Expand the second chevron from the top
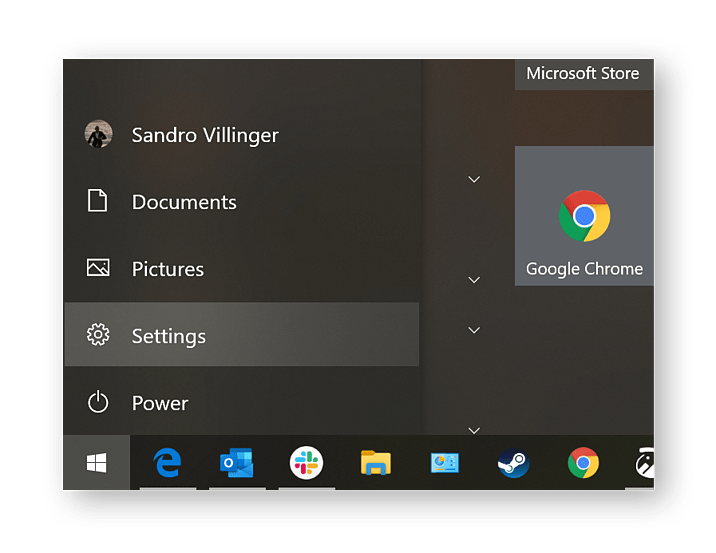This screenshot has width=716, height=553. (x=474, y=280)
